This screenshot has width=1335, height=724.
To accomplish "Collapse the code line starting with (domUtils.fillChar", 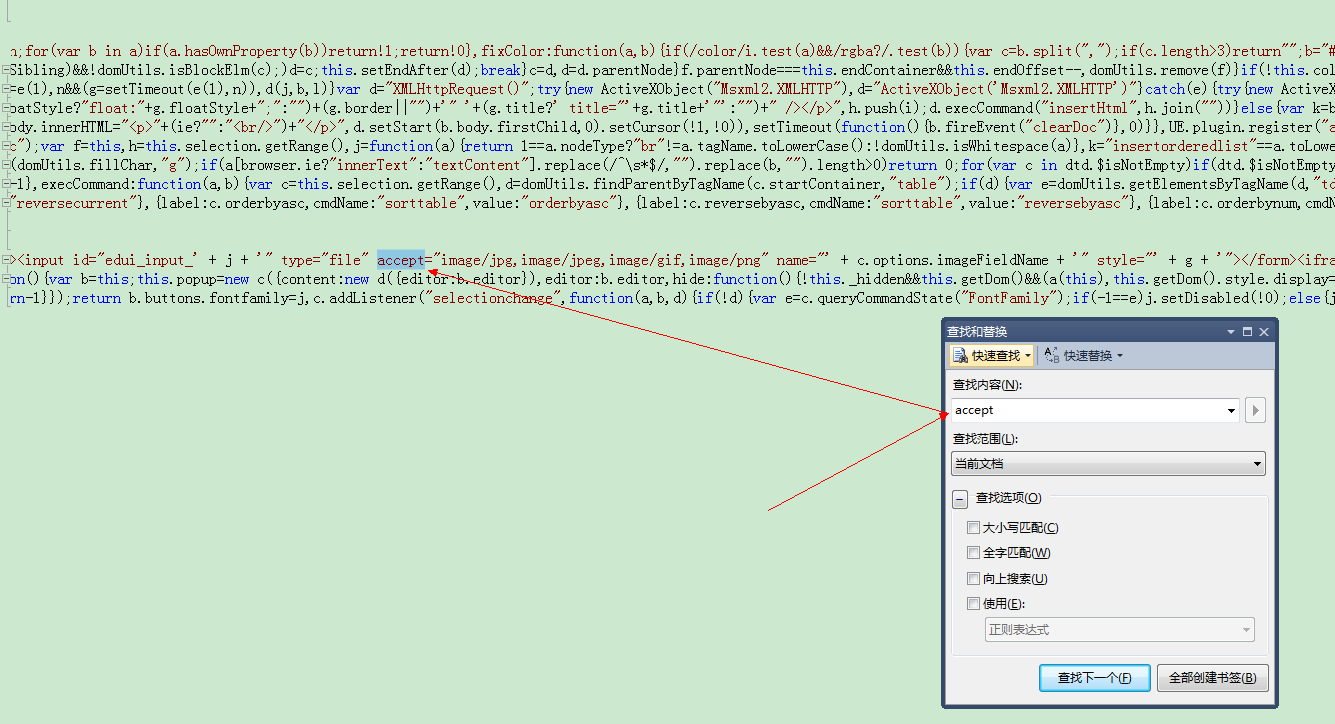I will pyautogui.click(x=6, y=165).
